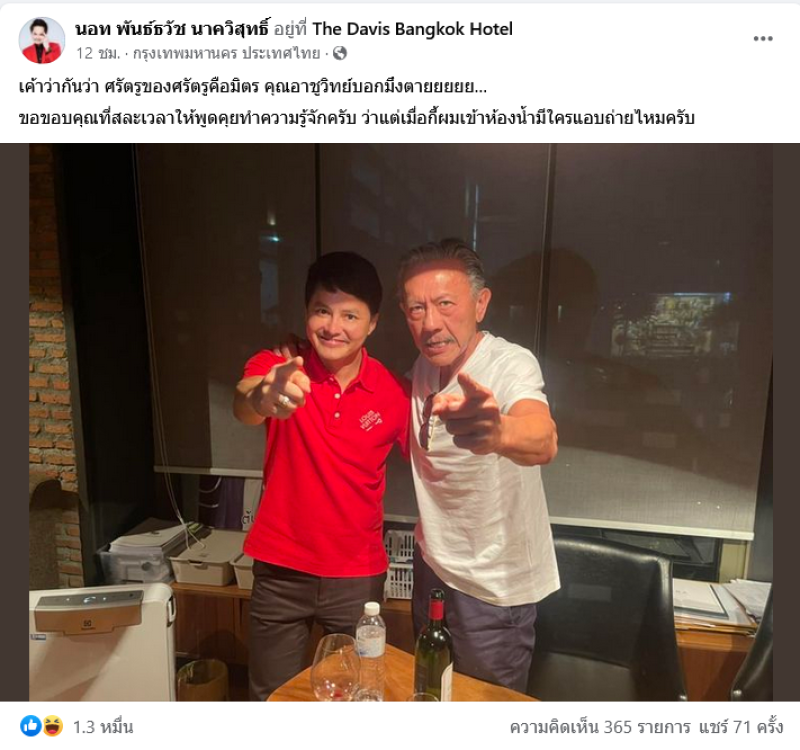Show who reacted via 1.3 หมื่น count
The height and width of the screenshot is (750, 800).
(x=103, y=727)
